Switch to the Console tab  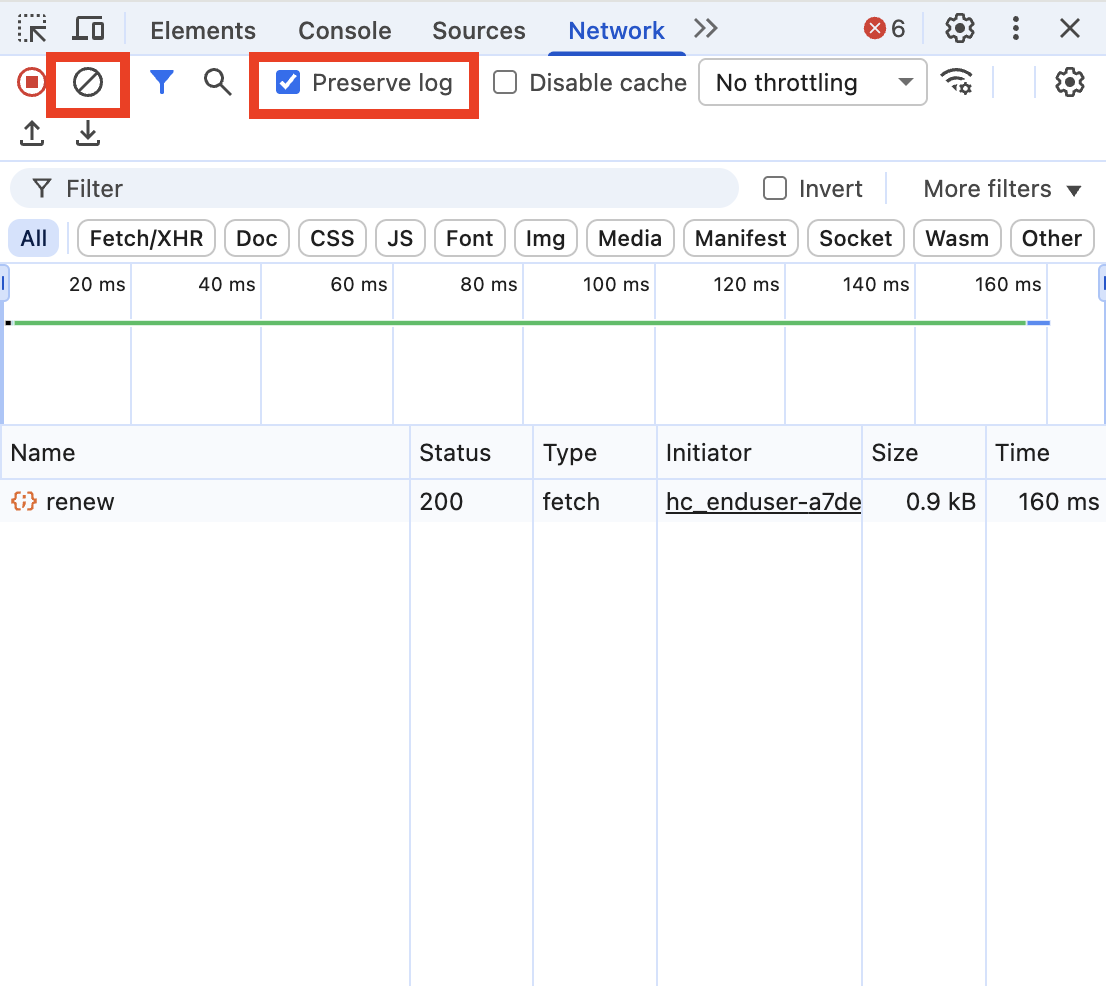point(345,30)
